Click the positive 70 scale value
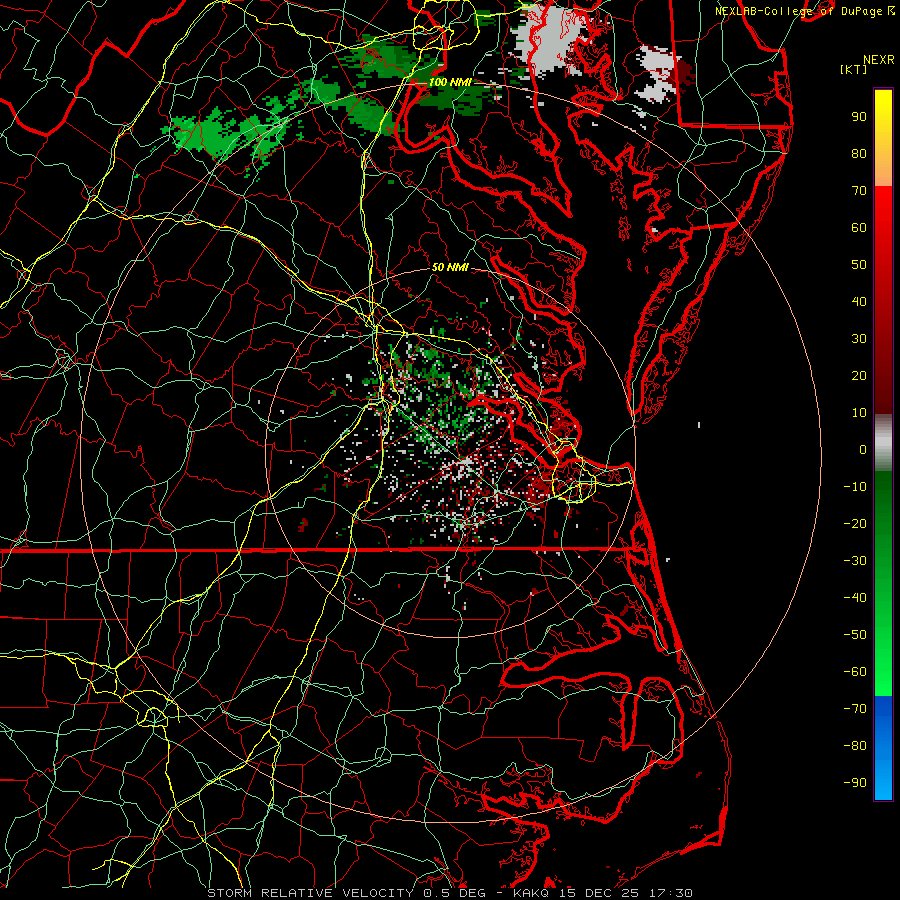The height and width of the screenshot is (900, 900). 859,191
